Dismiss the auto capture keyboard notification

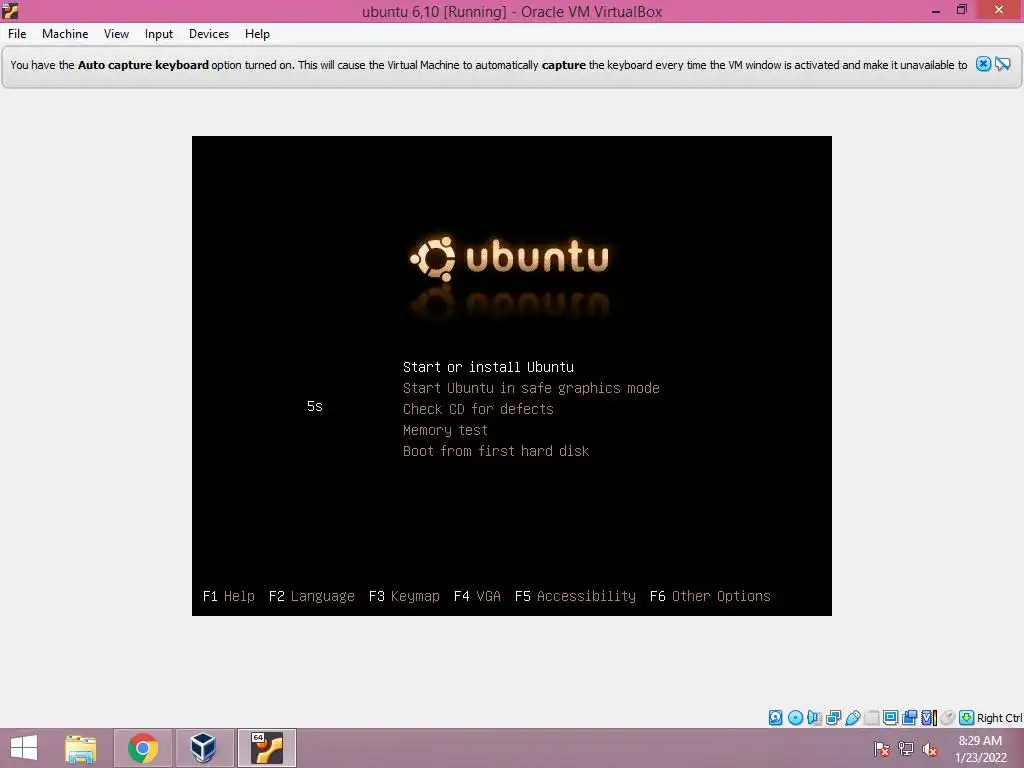[983, 64]
